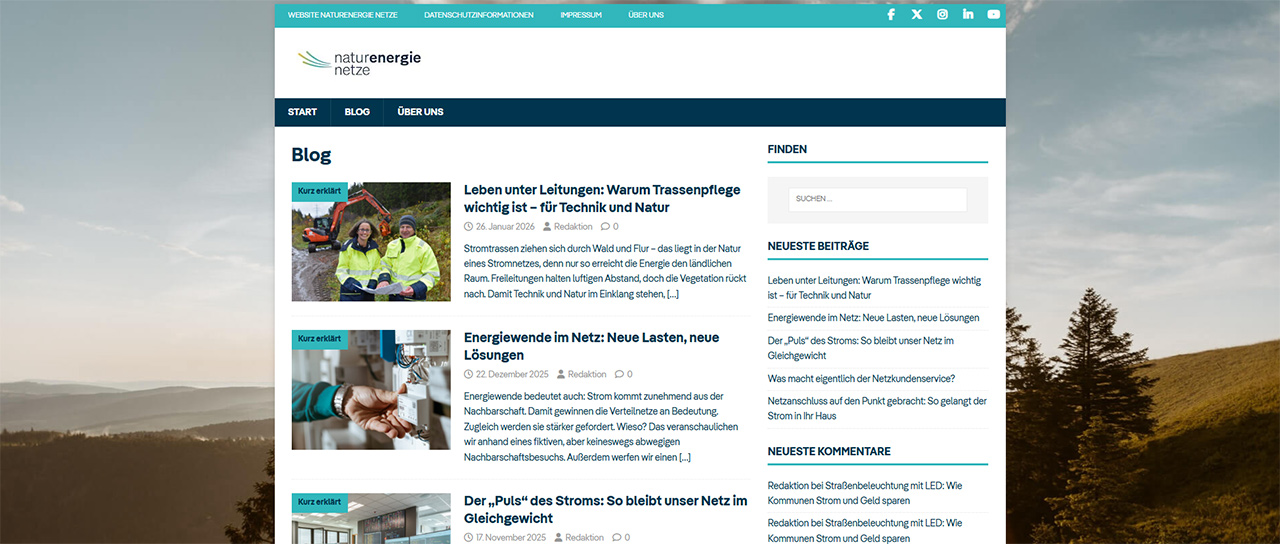This screenshot has width=1280, height=544.
Task: Click the clock icon before 17. November 2025
Action: 469,538
